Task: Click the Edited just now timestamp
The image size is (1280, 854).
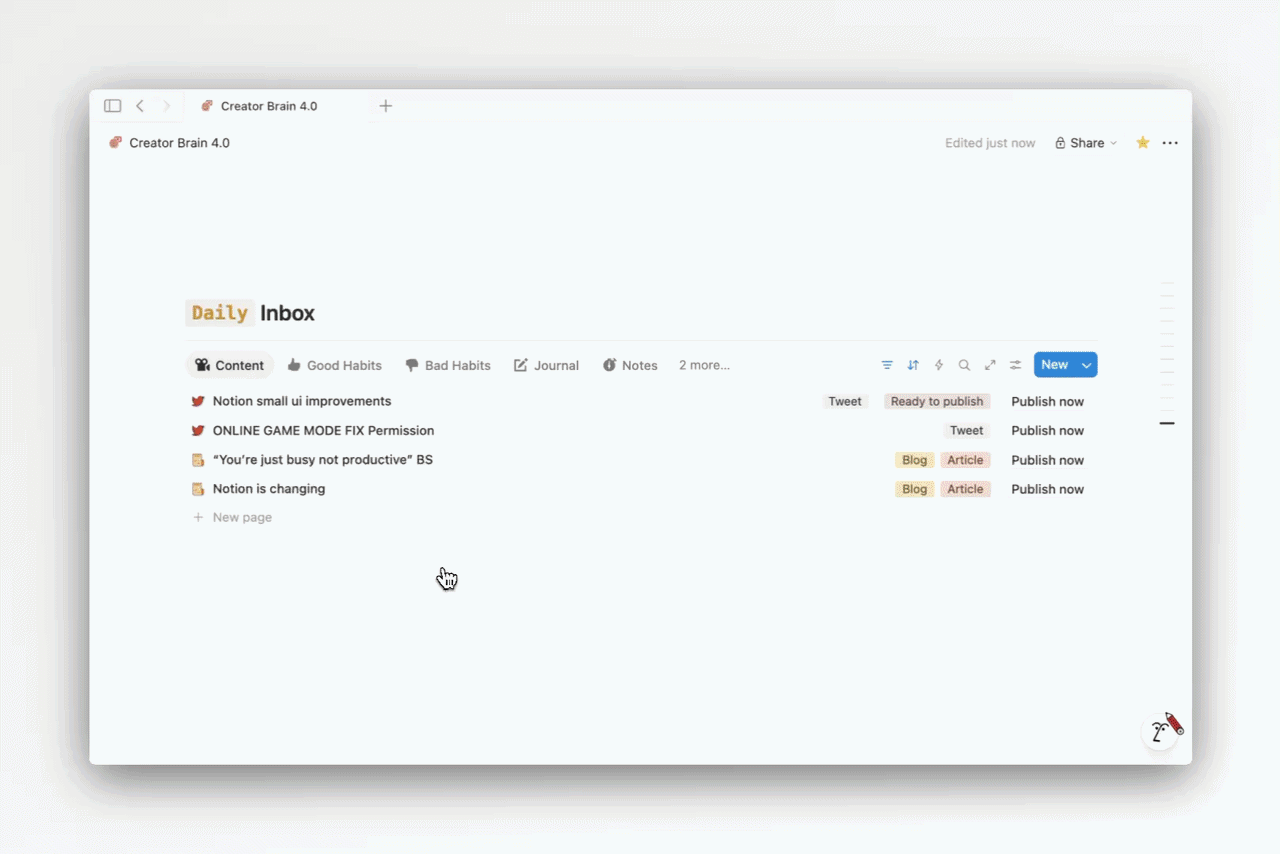Action: pyautogui.click(x=990, y=143)
